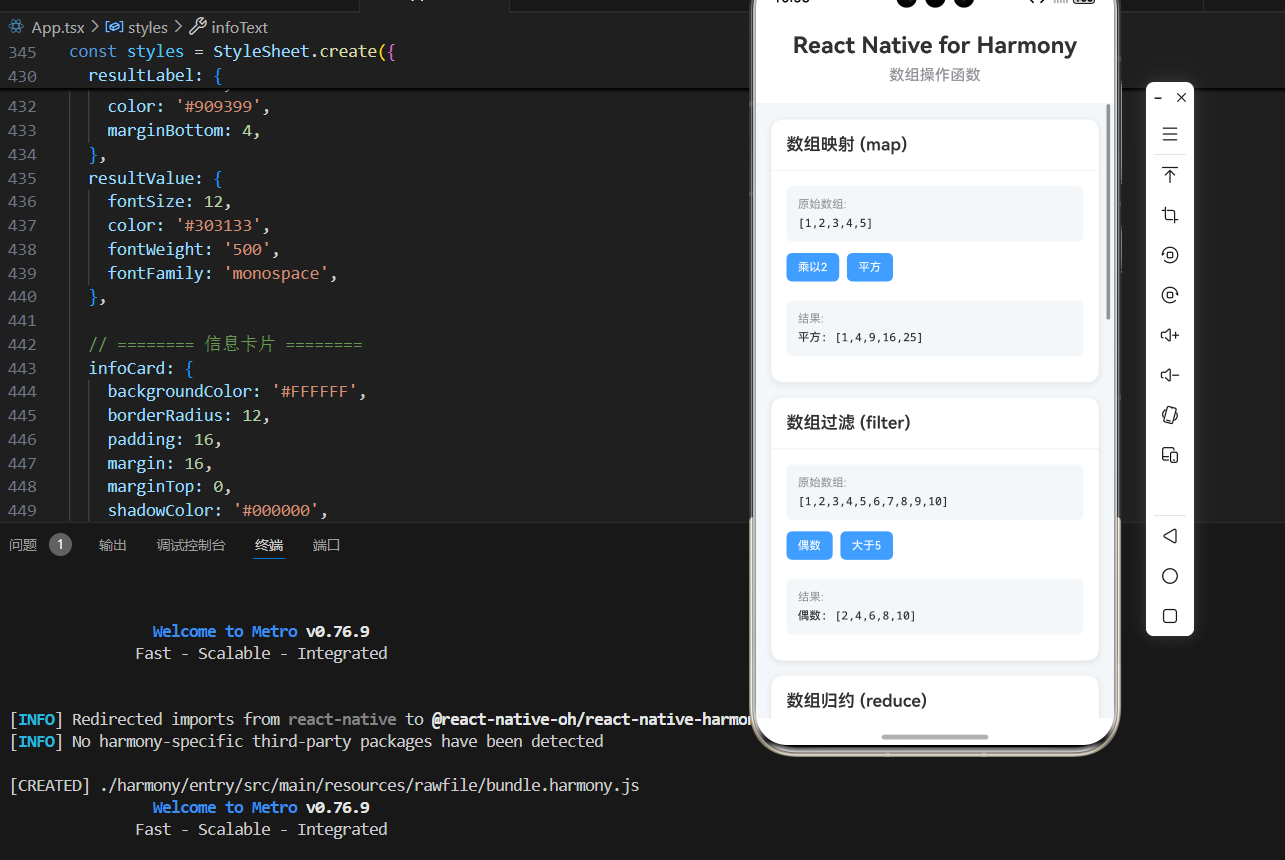1285x860 pixels.
Task: Click the symbol icon before styles breadcrumb
Action: (114, 27)
